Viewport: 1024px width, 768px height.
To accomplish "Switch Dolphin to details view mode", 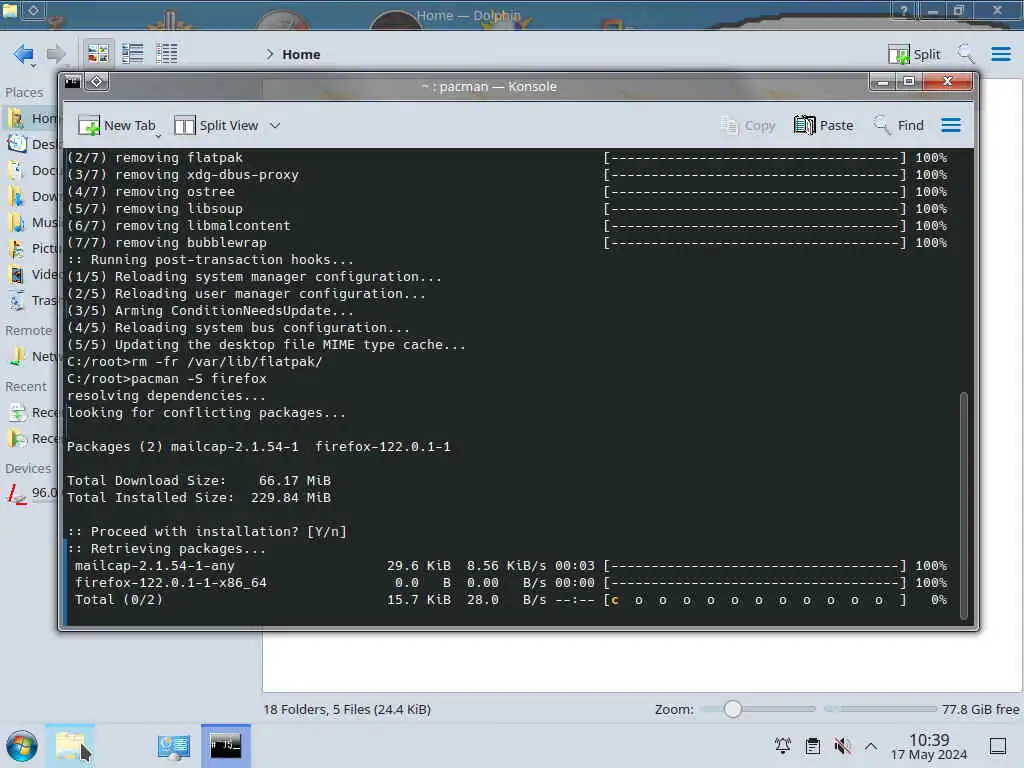I will [167, 54].
